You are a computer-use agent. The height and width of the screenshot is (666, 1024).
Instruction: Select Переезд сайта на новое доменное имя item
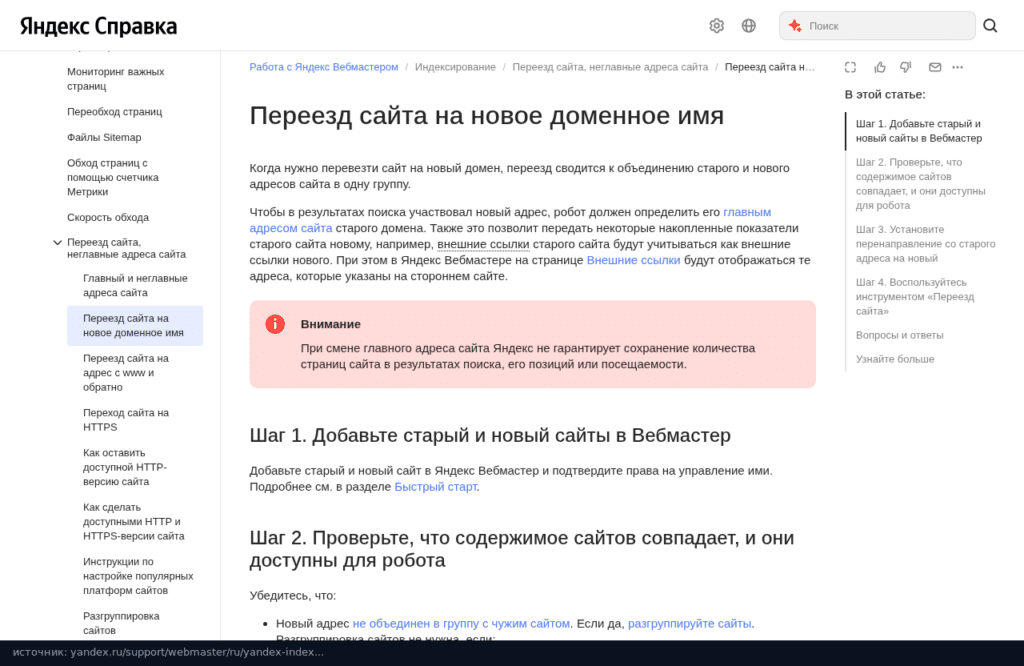[x=135, y=326]
